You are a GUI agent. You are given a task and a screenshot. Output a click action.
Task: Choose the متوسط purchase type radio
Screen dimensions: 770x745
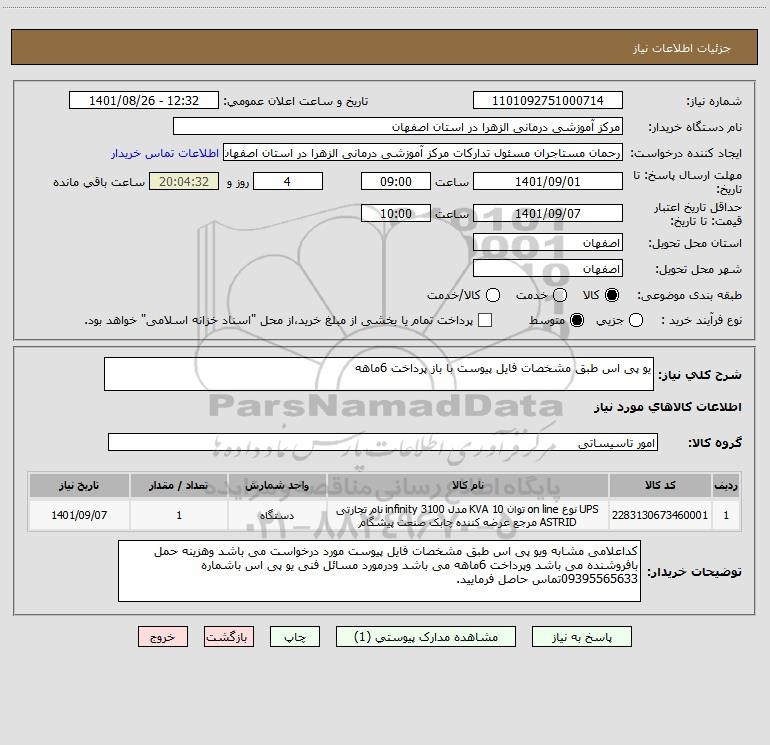click(577, 320)
